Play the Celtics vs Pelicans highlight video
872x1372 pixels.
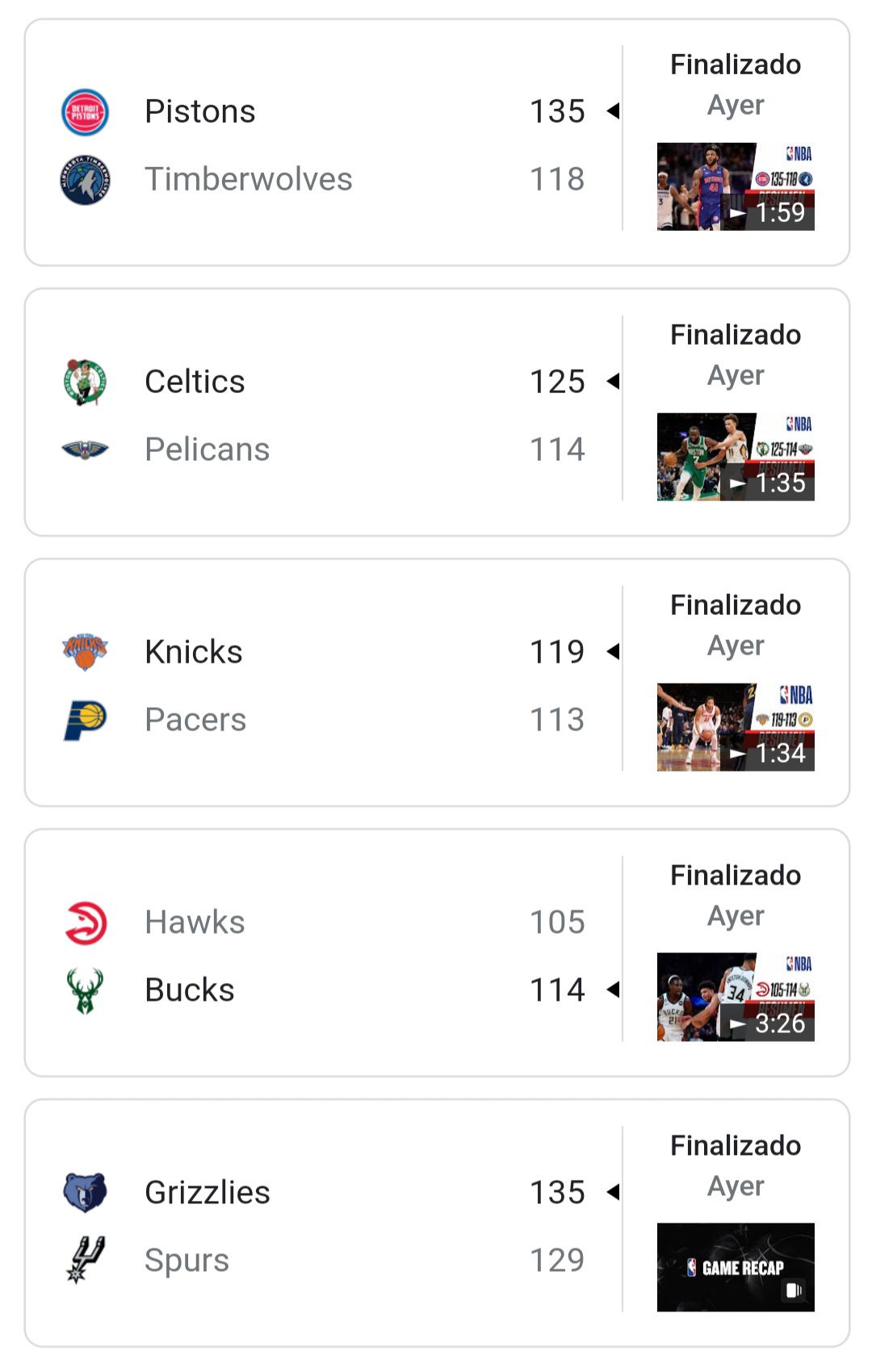point(736,457)
